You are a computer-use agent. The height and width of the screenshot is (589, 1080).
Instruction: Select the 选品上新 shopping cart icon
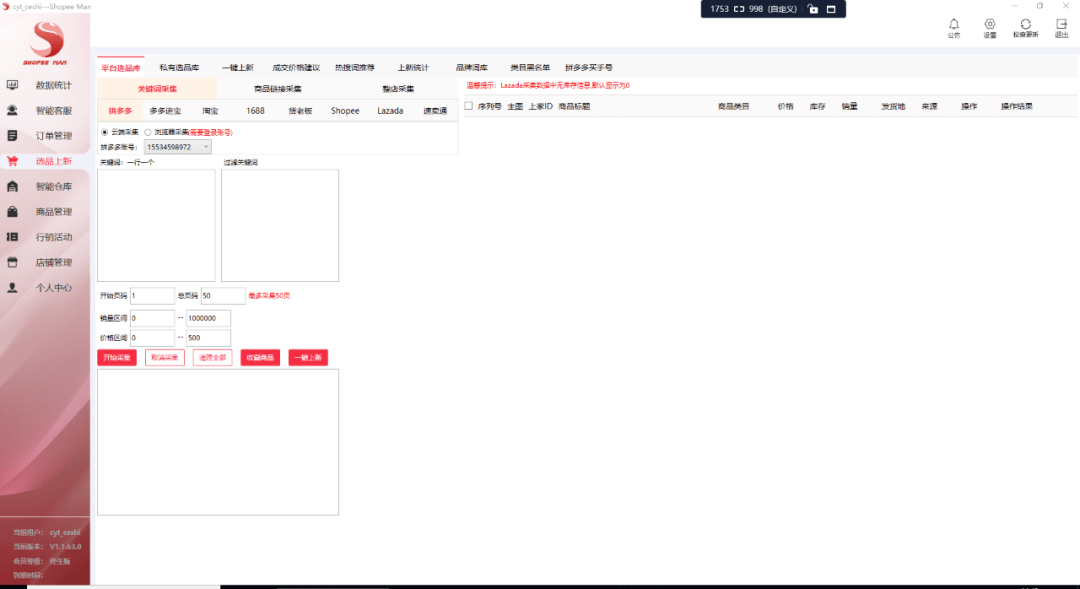(12, 161)
